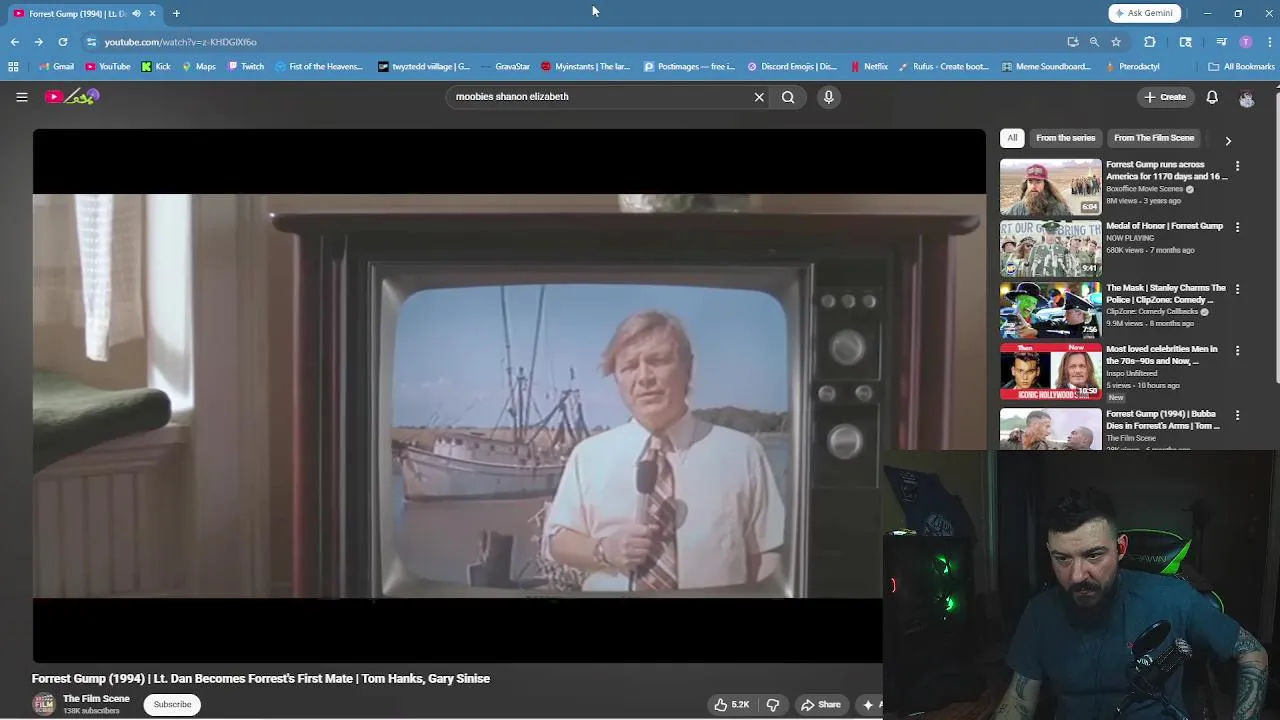Open the Forrest Gump runs across America thumbnail
Screen dimensions: 1280x720
pos(1050,187)
